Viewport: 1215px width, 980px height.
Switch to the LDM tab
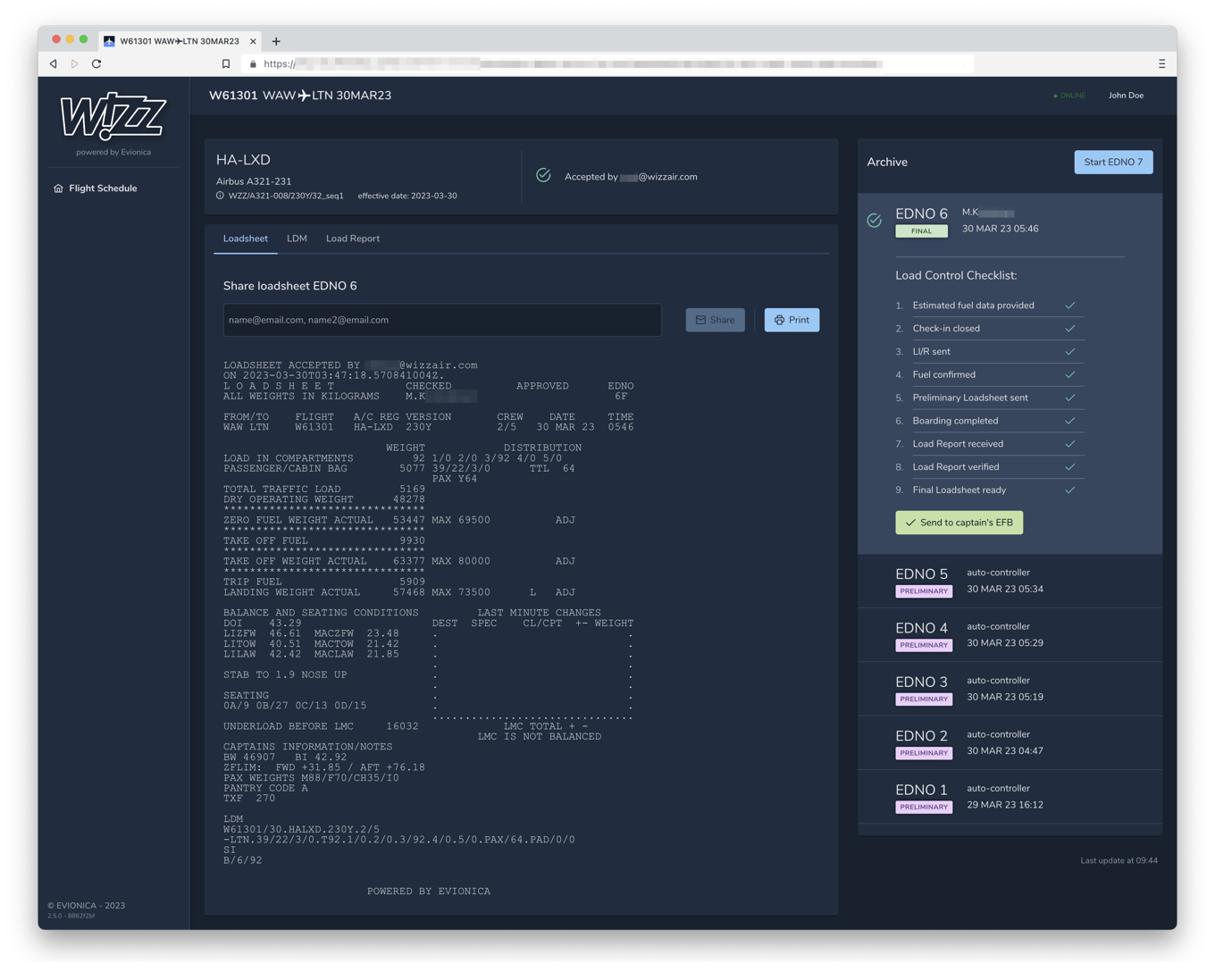[297, 238]
